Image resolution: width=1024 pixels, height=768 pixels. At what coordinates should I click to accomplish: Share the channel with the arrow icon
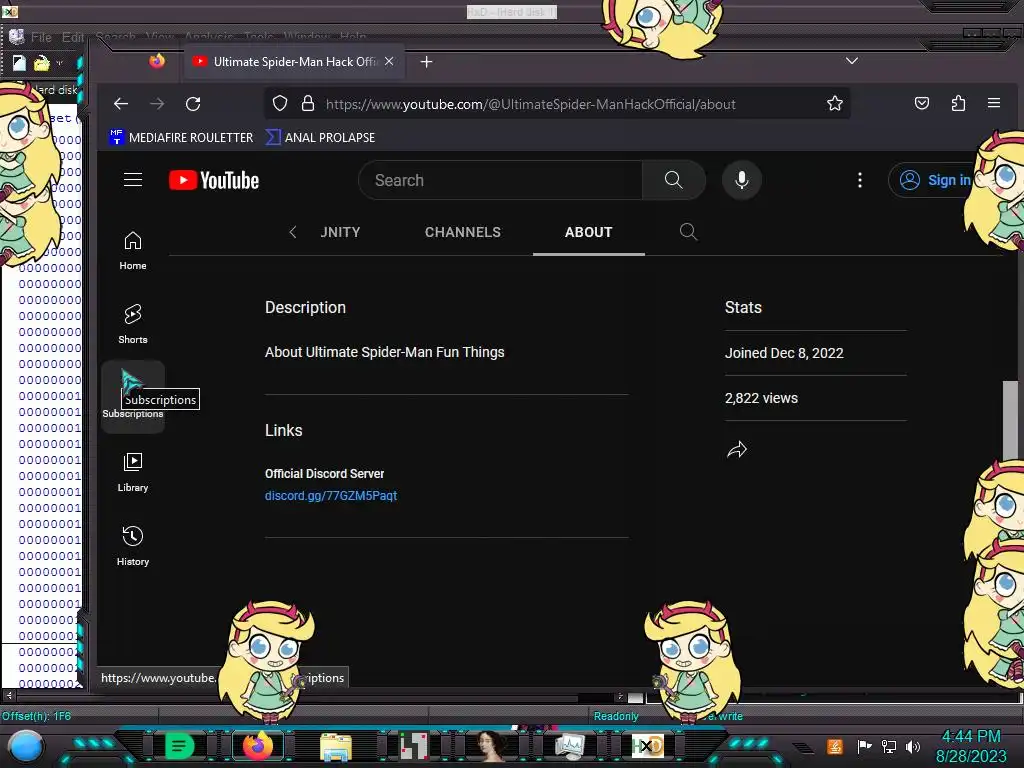click(x=737, y=449)
